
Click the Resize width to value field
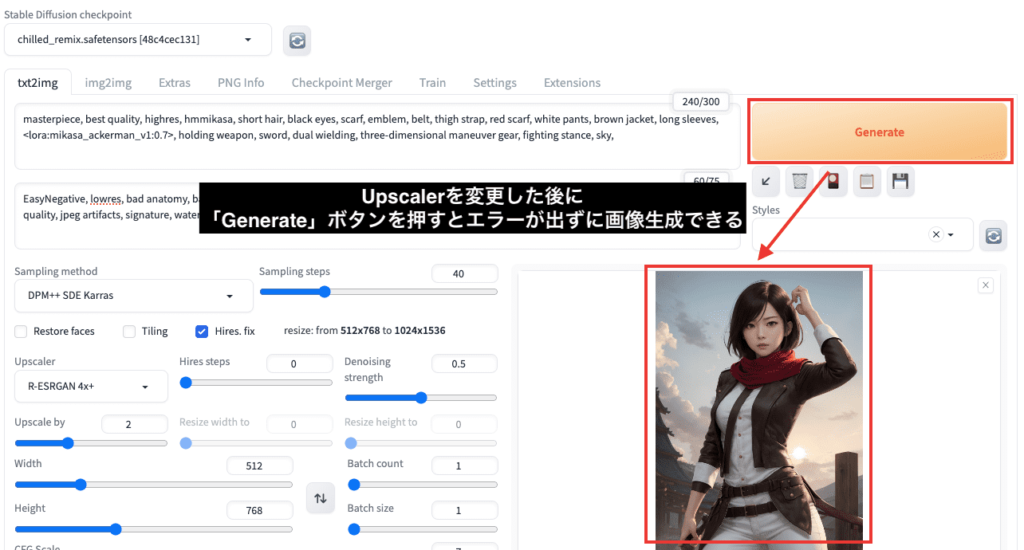(x=299, y=425)
